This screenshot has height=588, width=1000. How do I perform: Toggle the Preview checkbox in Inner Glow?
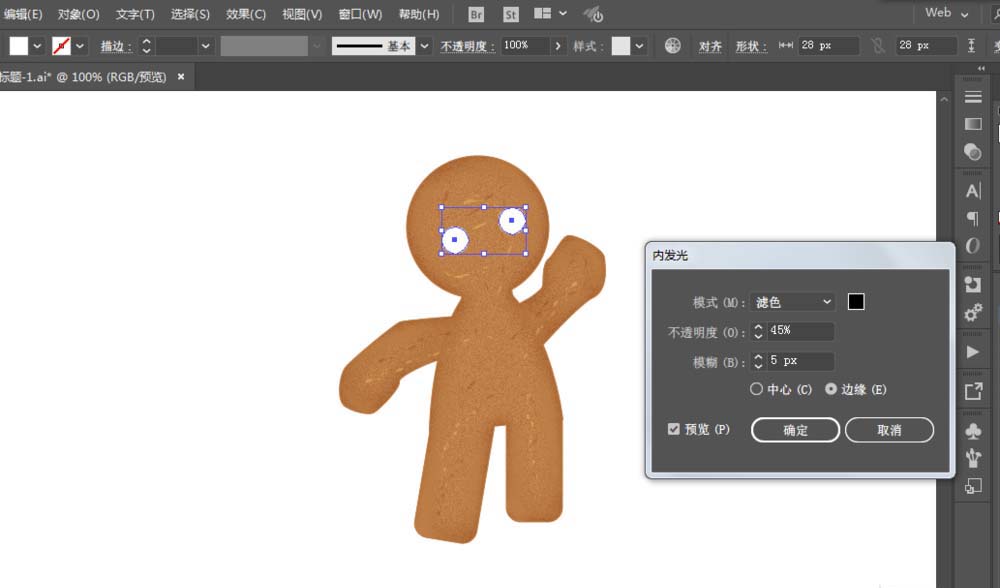pos(673,429)
